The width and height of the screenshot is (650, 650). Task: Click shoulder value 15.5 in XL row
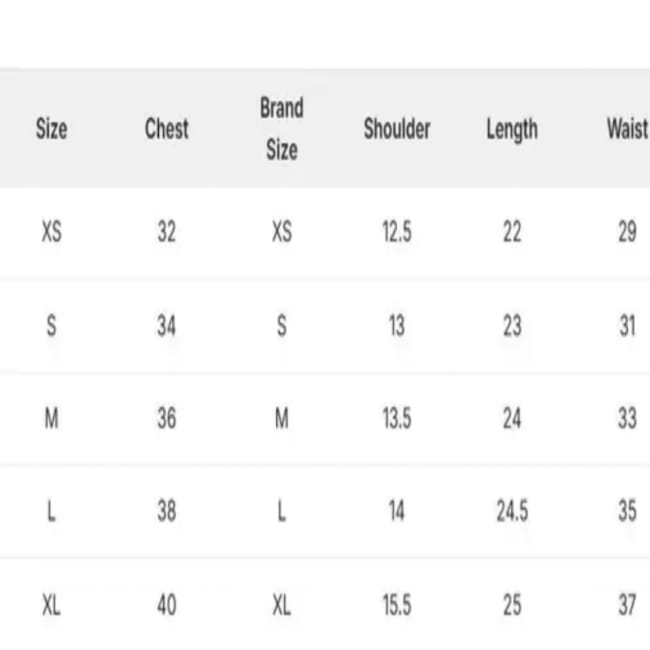397,604
